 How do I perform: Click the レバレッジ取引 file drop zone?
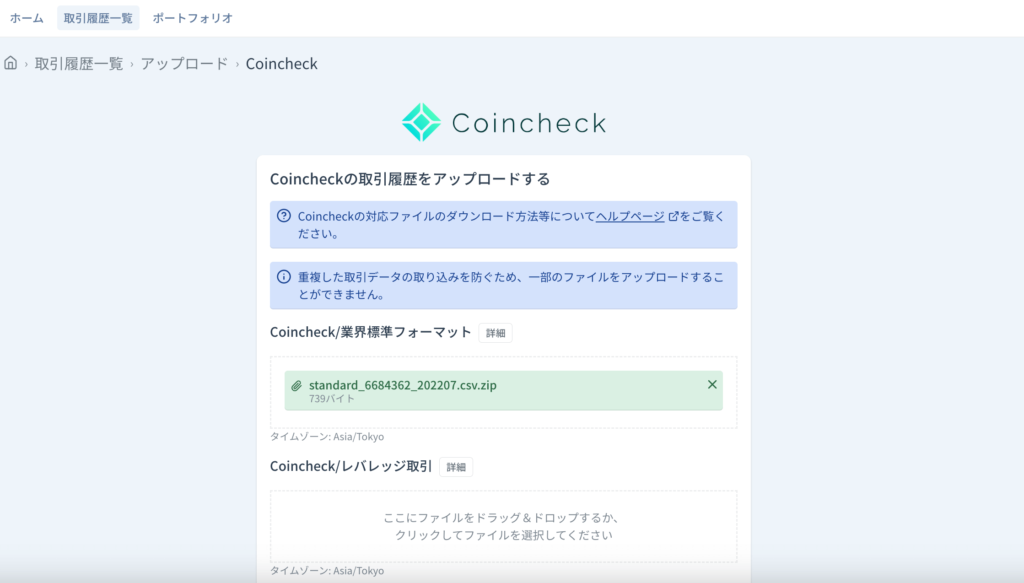tap(504, 526)
